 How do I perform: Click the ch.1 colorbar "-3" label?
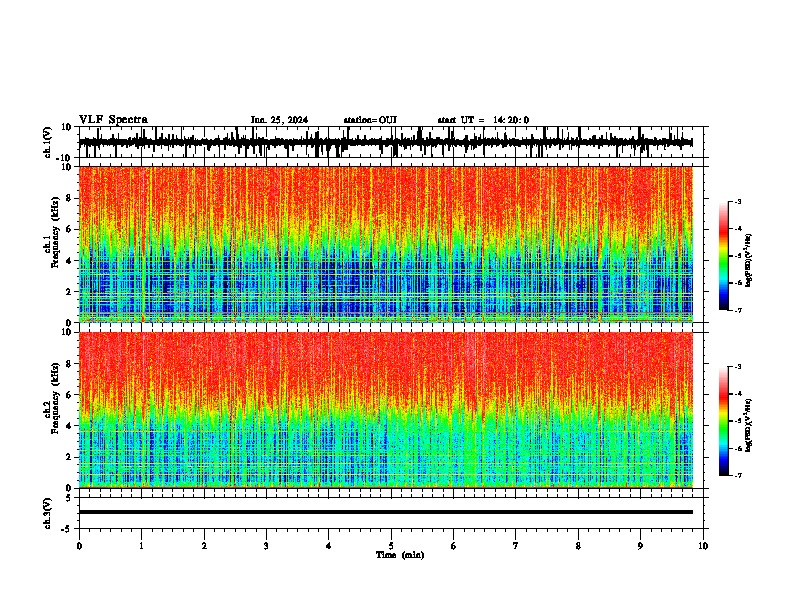pos(737,201)
